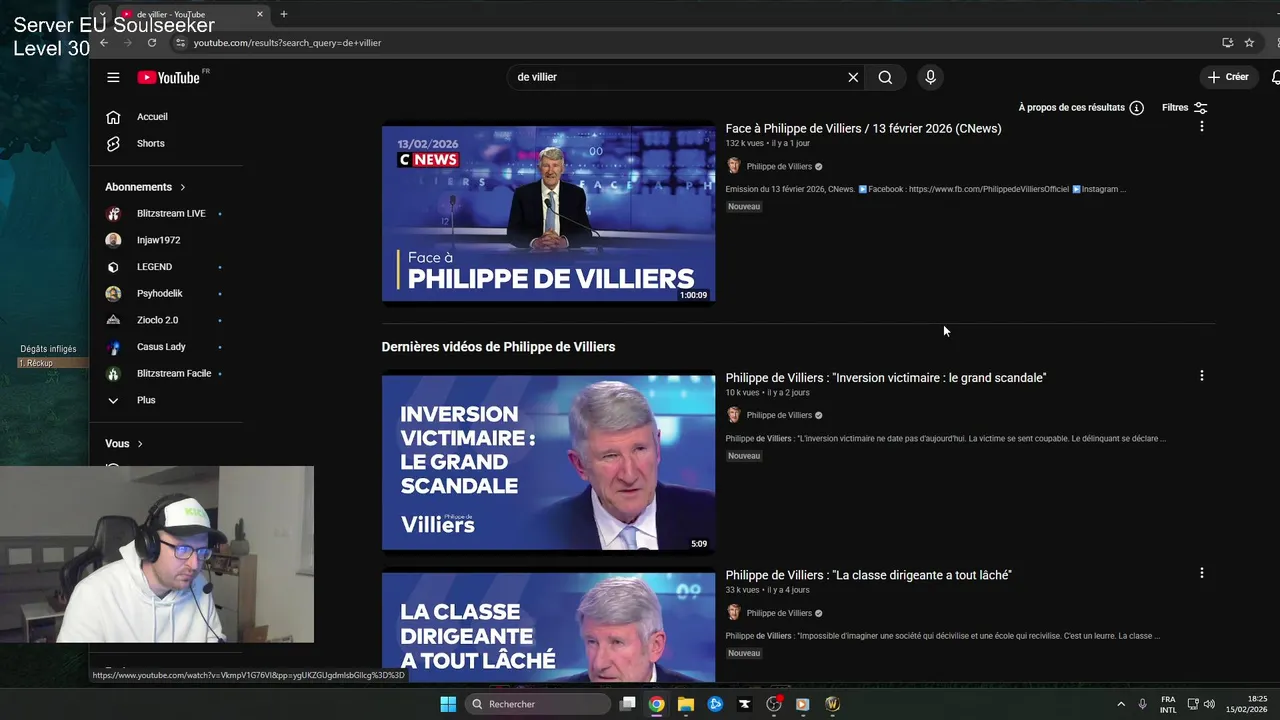
Task: Bookmark this page with the star icon
Action: coord(1249,43)
